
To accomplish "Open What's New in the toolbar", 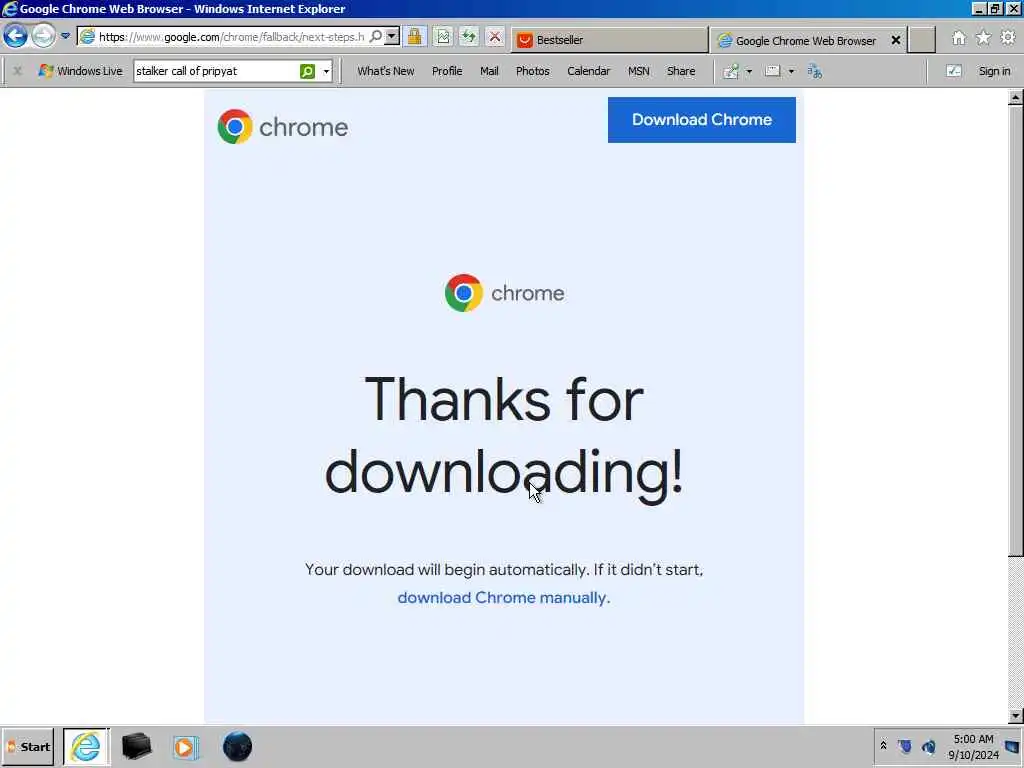I will (385, 71).
